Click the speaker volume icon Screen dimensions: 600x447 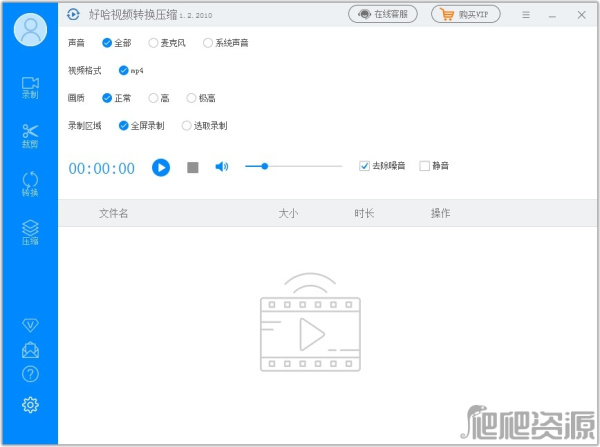click(222, 166)
